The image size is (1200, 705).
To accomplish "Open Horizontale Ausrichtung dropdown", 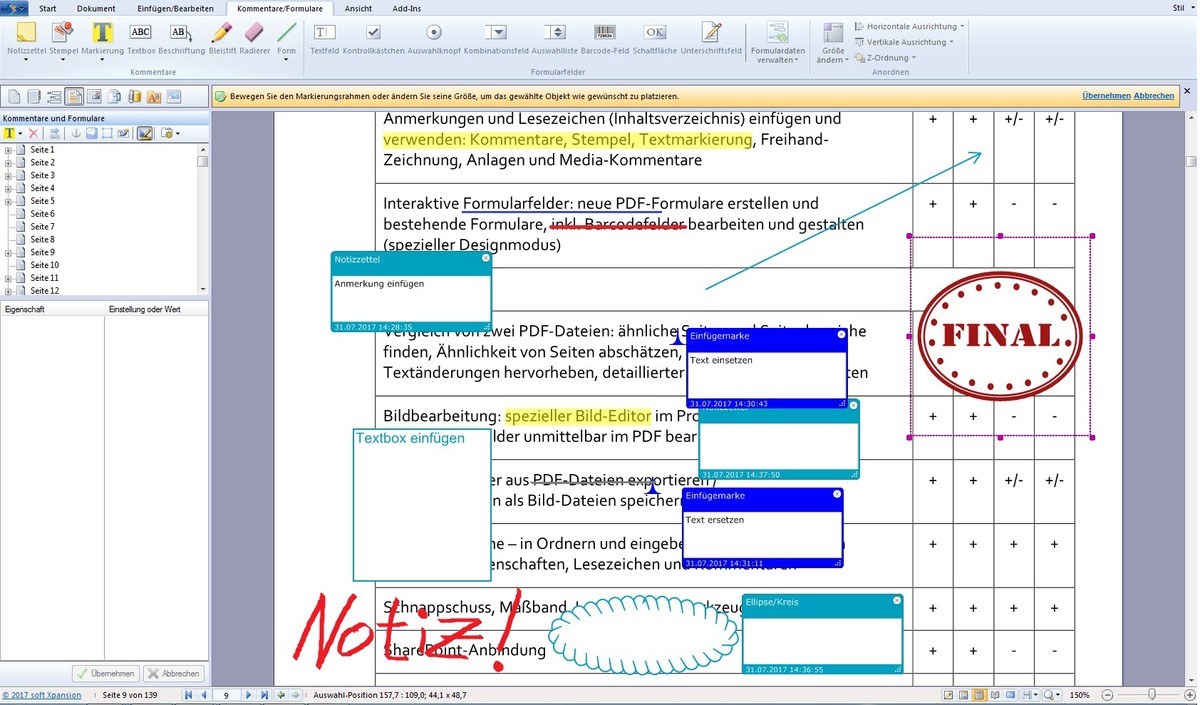I will [910, 26].
